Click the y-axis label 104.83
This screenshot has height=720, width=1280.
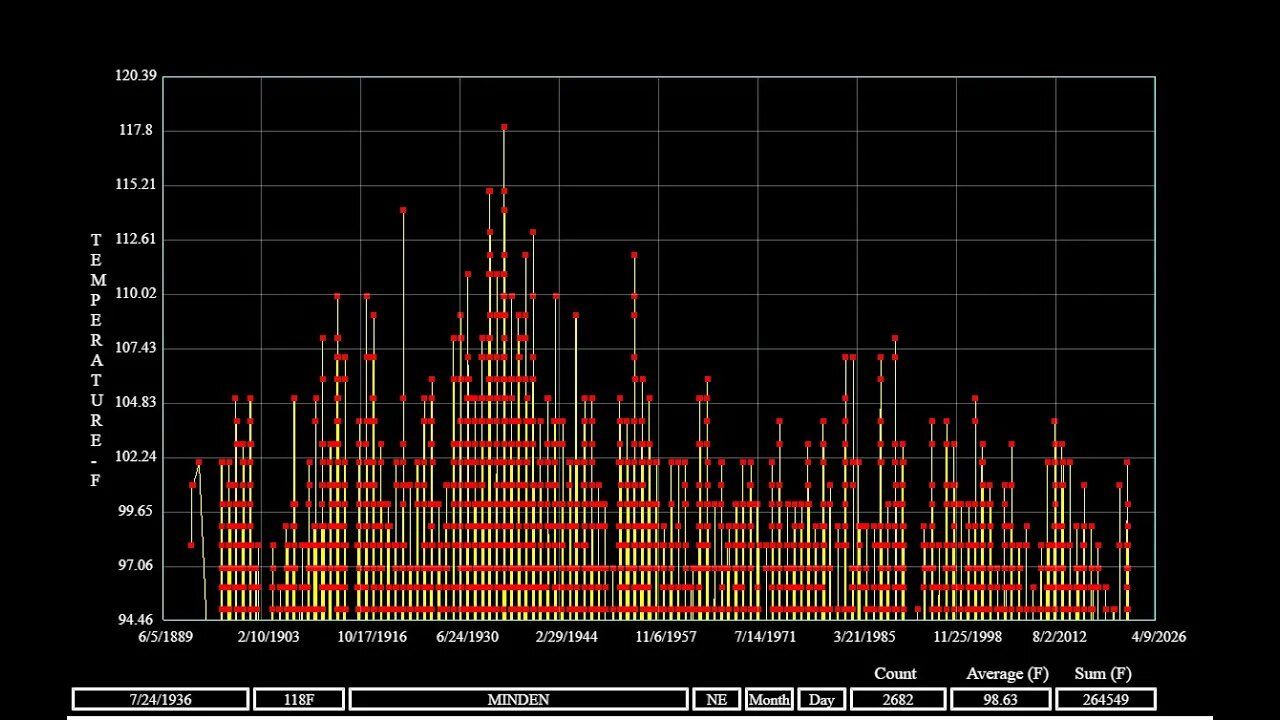[137, 402]
